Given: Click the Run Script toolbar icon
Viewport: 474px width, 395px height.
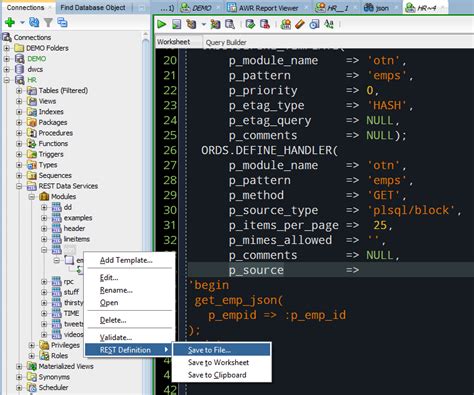Looking at the screenshot, I should [176, 24].
